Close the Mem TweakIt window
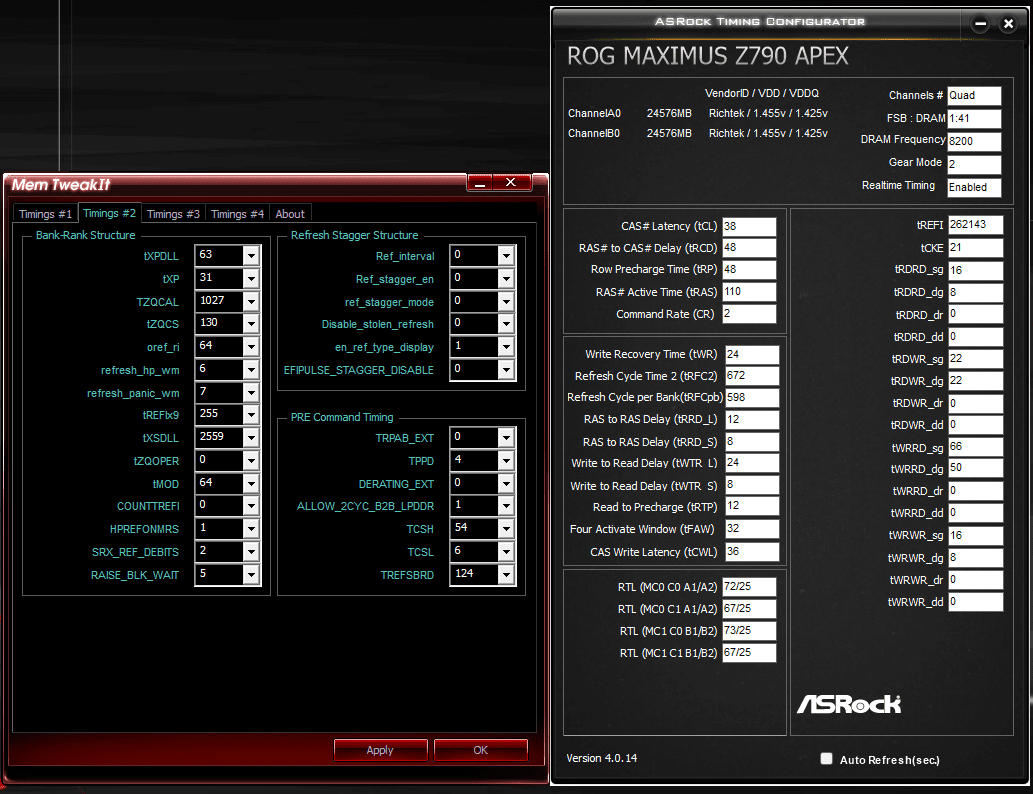The image size is (1033, 794). point(511,183)
